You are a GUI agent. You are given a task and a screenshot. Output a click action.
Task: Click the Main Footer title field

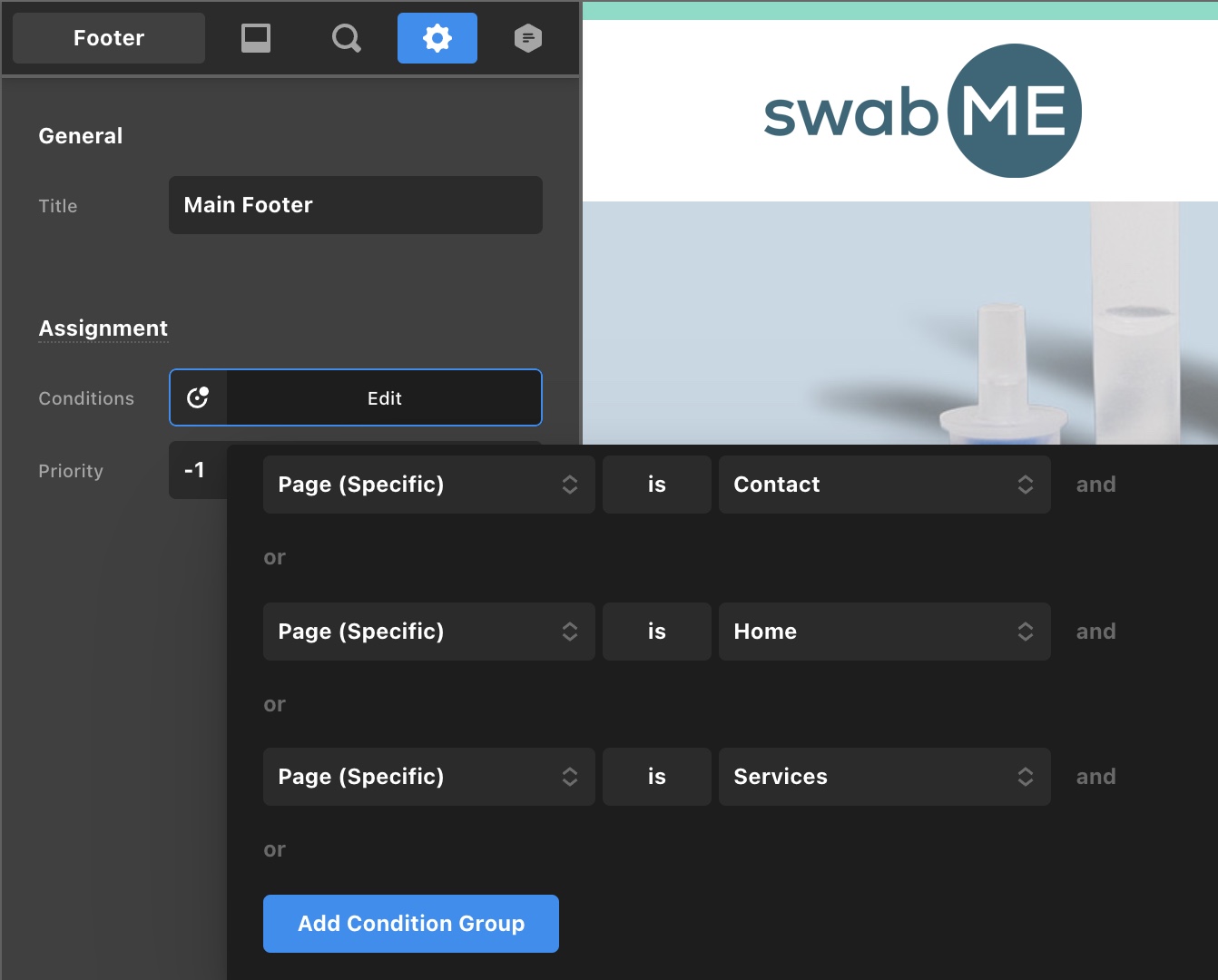(356, 205)
